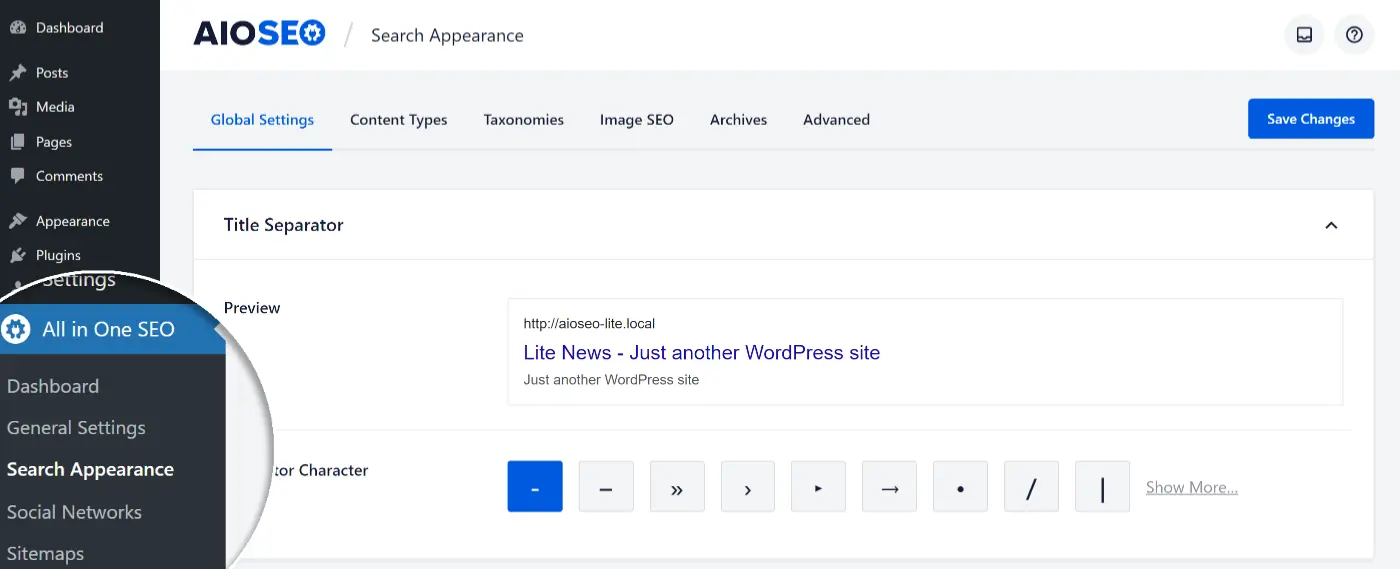Click the 'Search Appearance' header breadcrumb text

(x=447, y=35)
